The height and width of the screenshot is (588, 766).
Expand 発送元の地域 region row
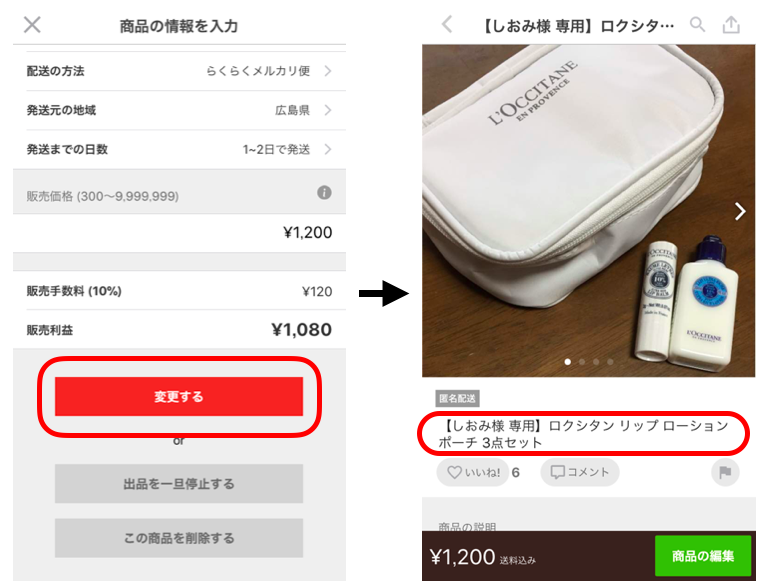(179, 110)
